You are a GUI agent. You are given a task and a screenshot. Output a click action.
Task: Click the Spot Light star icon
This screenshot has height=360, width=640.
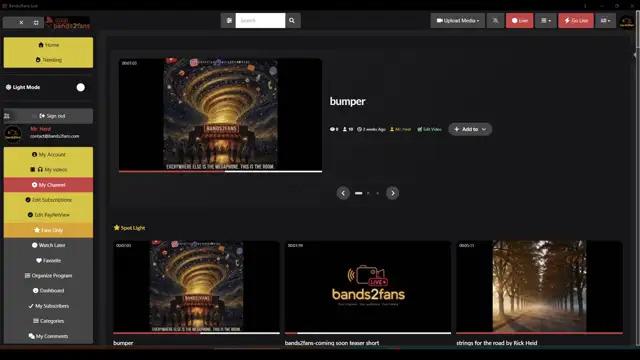tap(116, 228)
